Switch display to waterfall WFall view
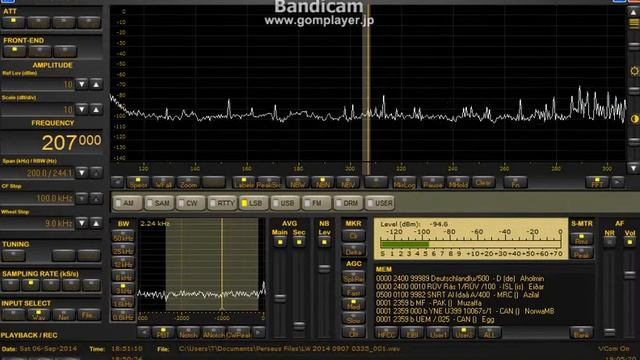Screen dimensions: 640x360 pos(163,182)
